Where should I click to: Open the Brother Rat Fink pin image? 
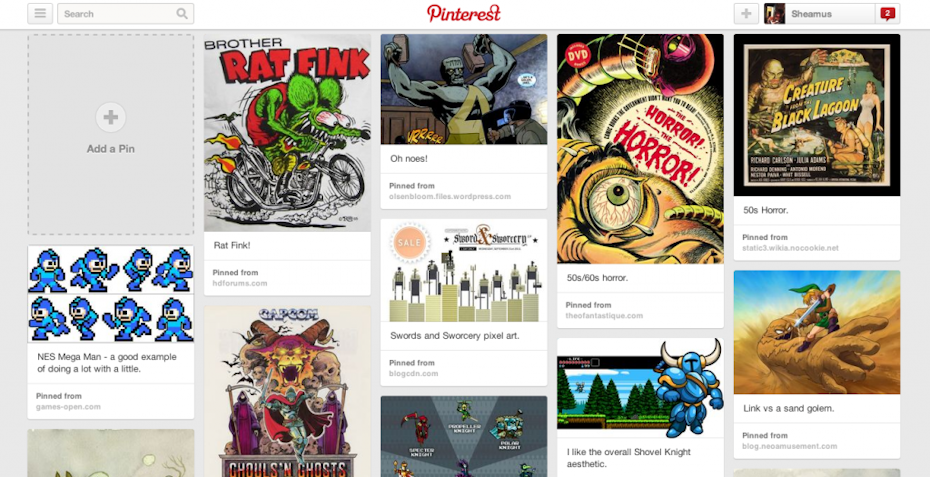point(288,133)
